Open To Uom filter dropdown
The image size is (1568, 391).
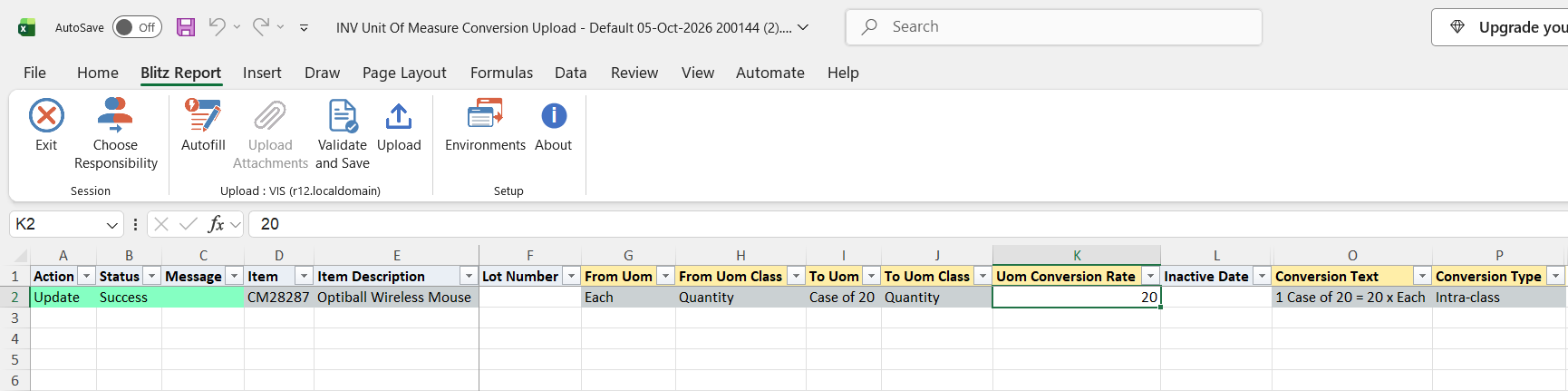point(872,276)
